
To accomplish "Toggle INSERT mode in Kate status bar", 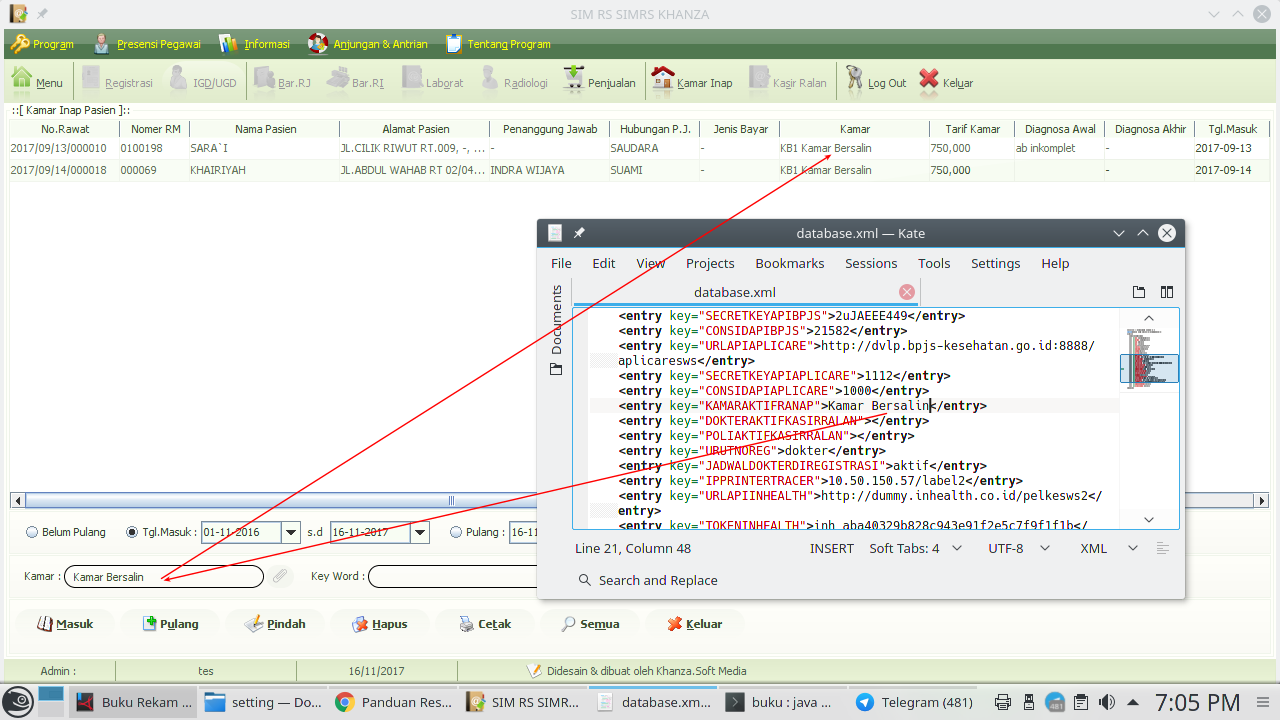I will 832,548.
